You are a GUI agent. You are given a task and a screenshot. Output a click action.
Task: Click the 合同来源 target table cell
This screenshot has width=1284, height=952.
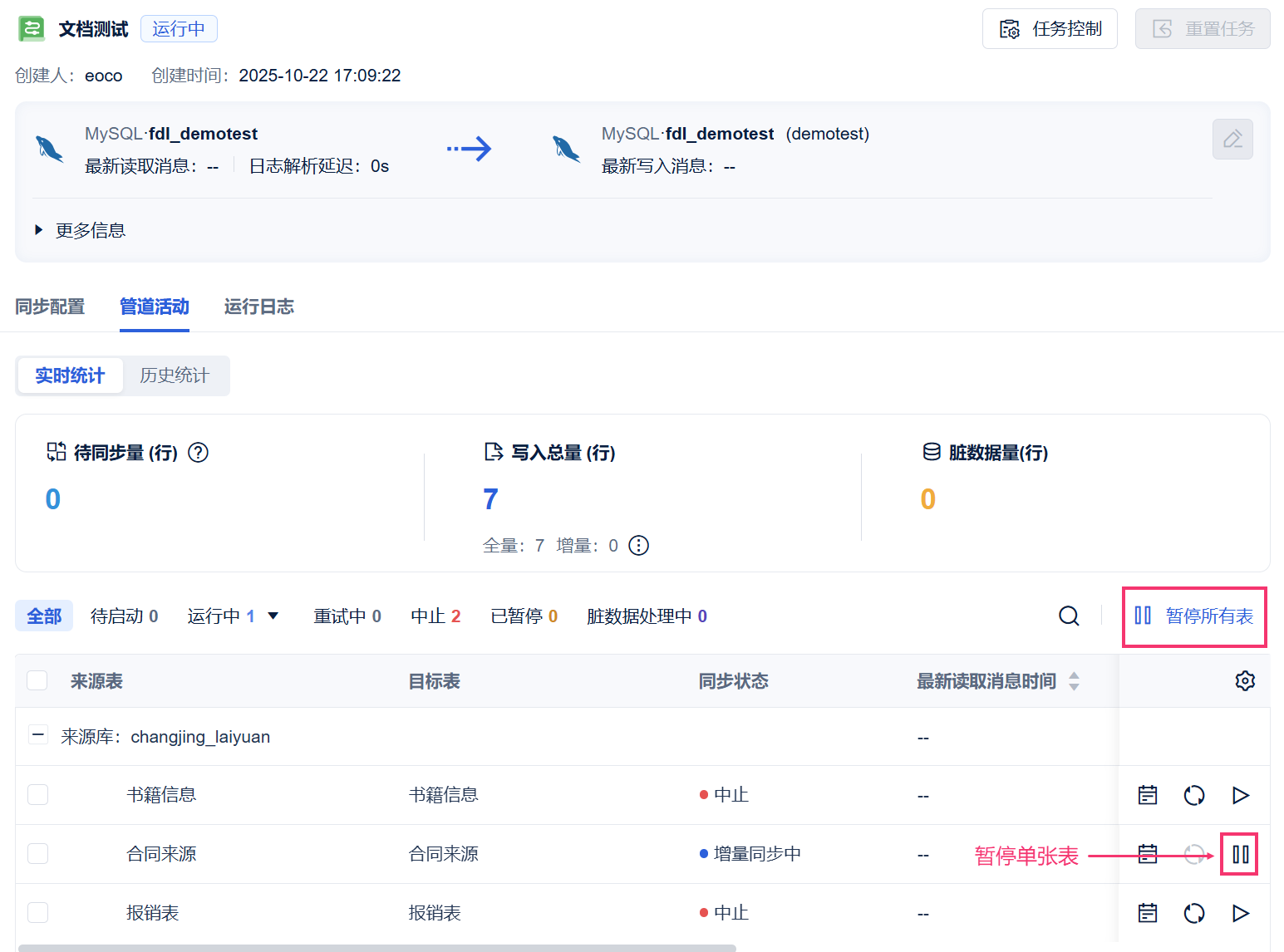(443, 854)
